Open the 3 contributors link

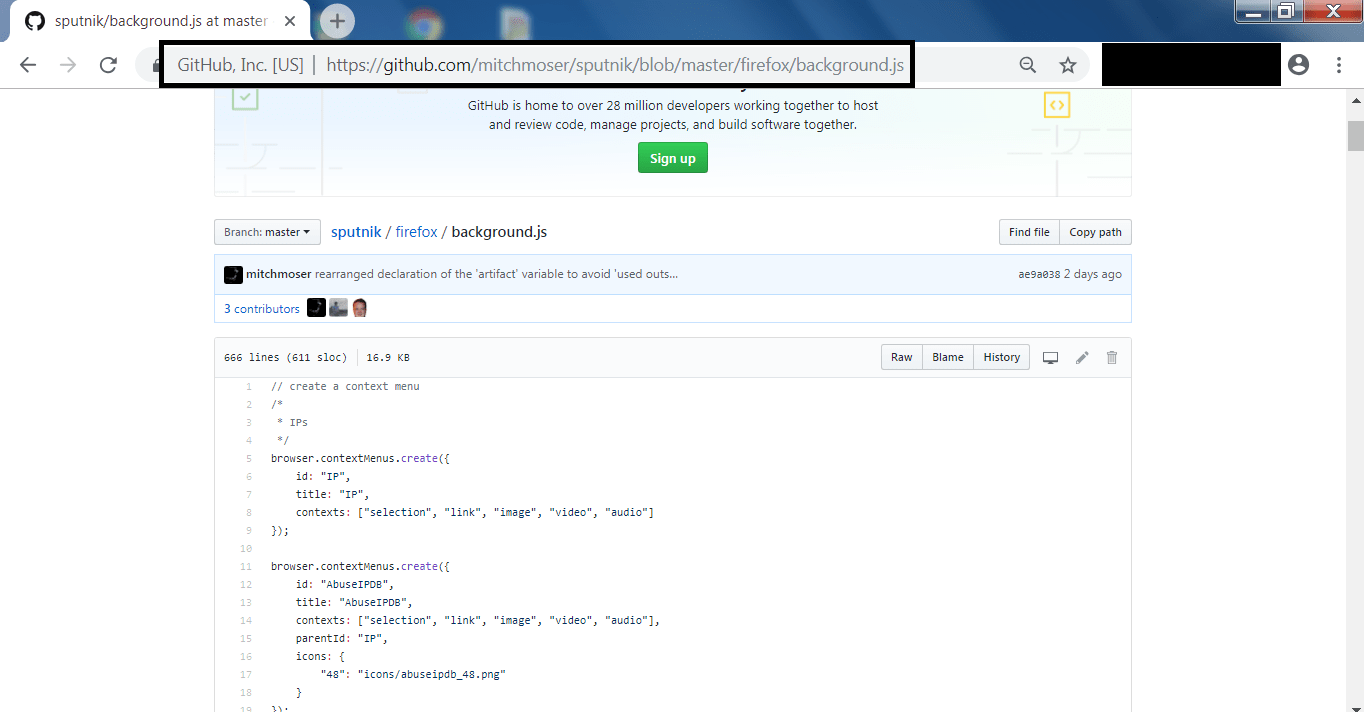click(x=261, y=308)
